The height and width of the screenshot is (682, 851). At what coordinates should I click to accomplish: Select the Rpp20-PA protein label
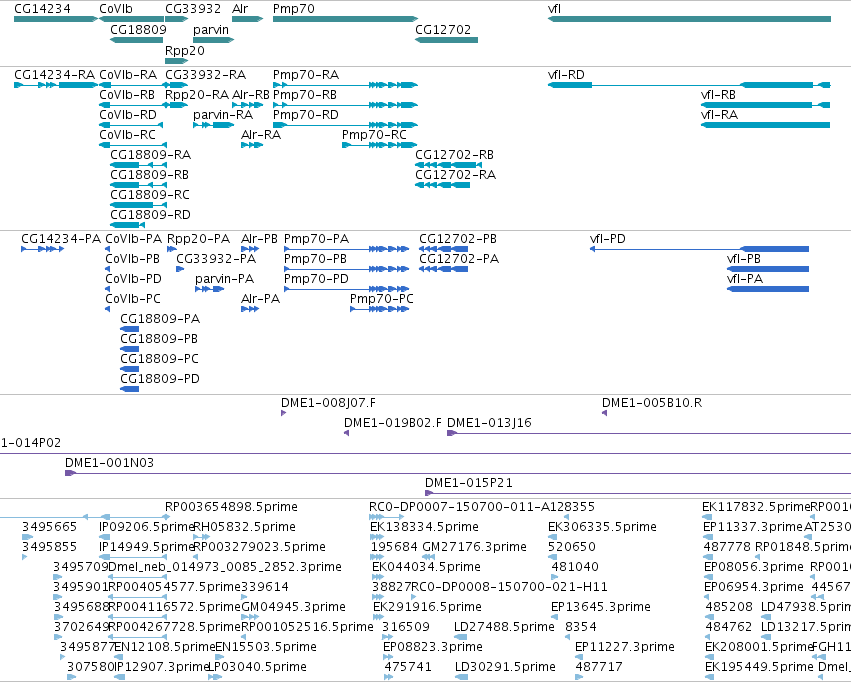198,239
